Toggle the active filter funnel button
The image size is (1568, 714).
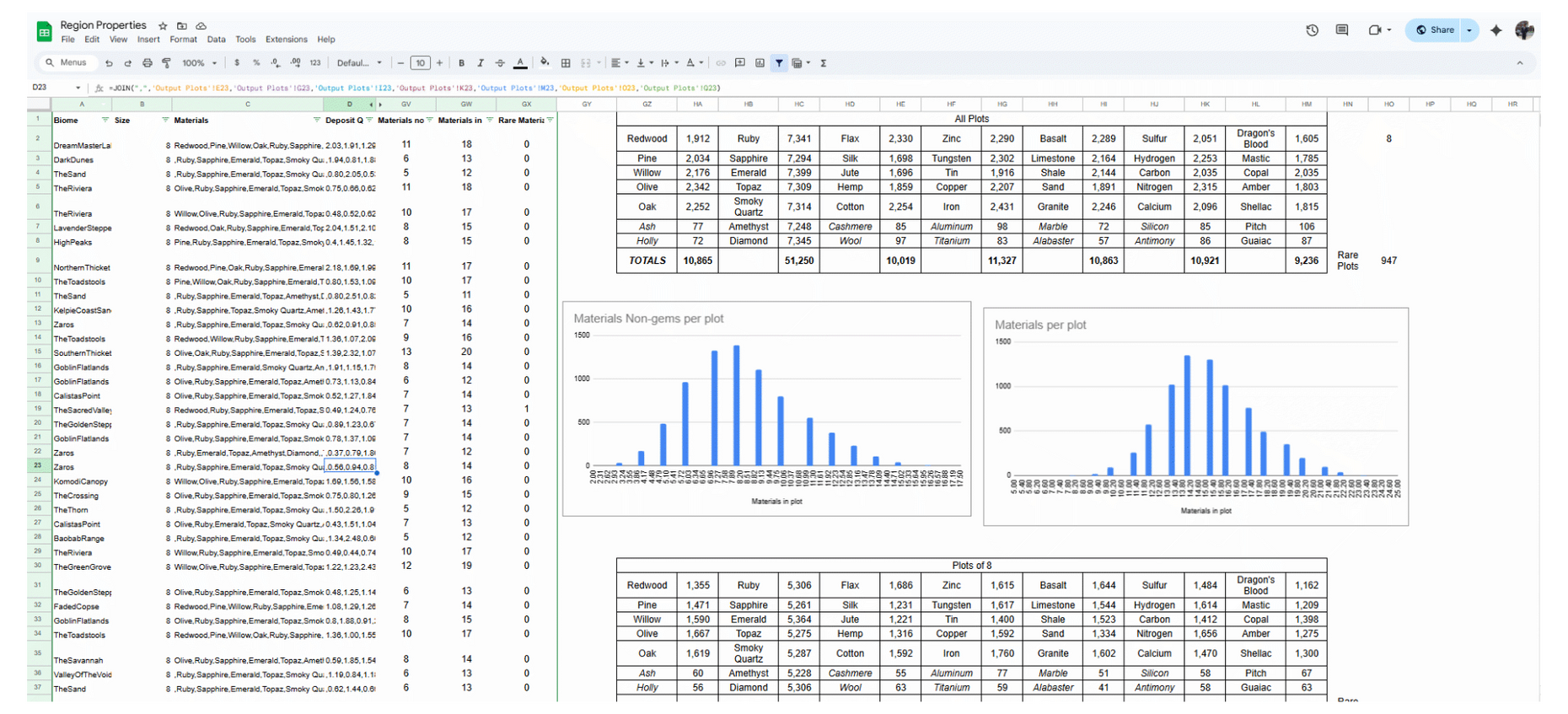779,63
